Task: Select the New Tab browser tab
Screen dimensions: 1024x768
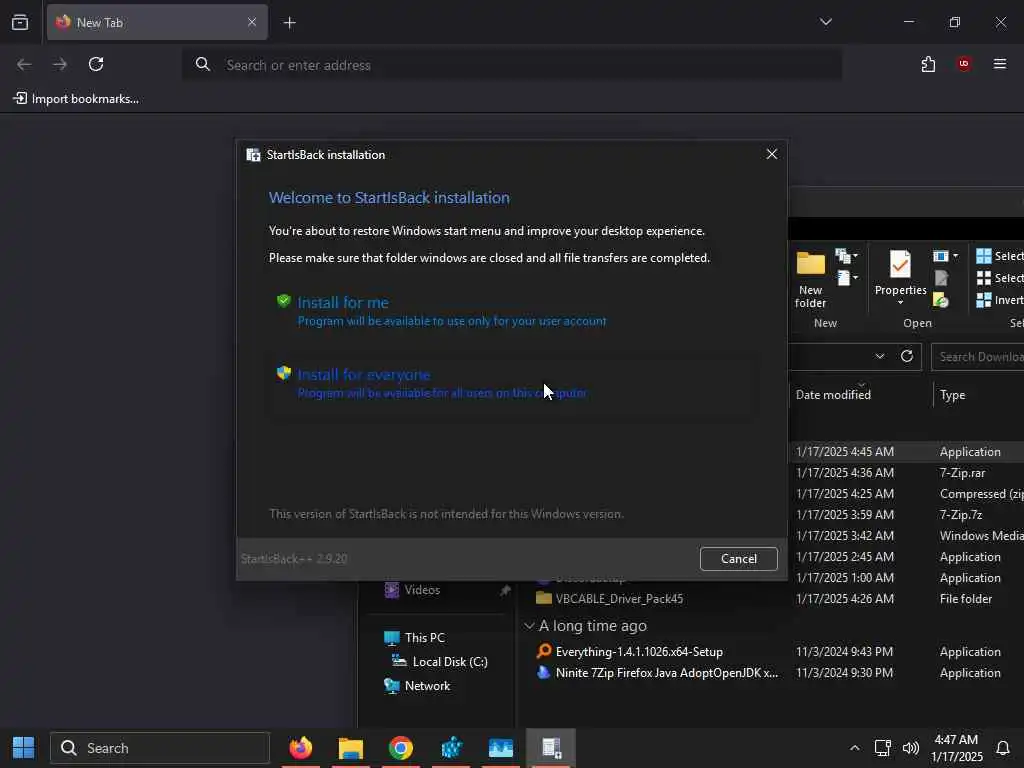Action: (157, 22)
